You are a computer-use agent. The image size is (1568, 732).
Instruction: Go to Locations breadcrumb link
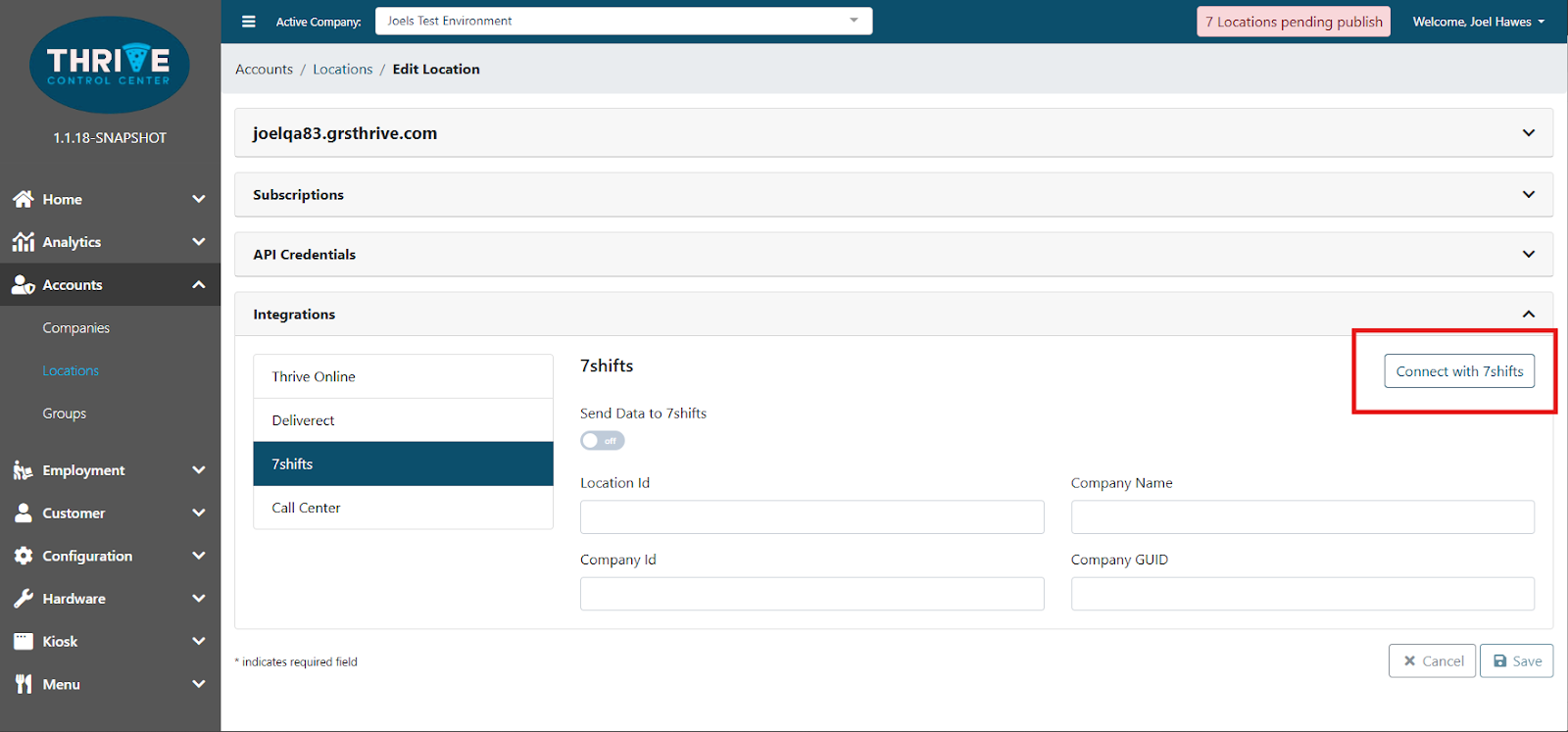point(342,70)
